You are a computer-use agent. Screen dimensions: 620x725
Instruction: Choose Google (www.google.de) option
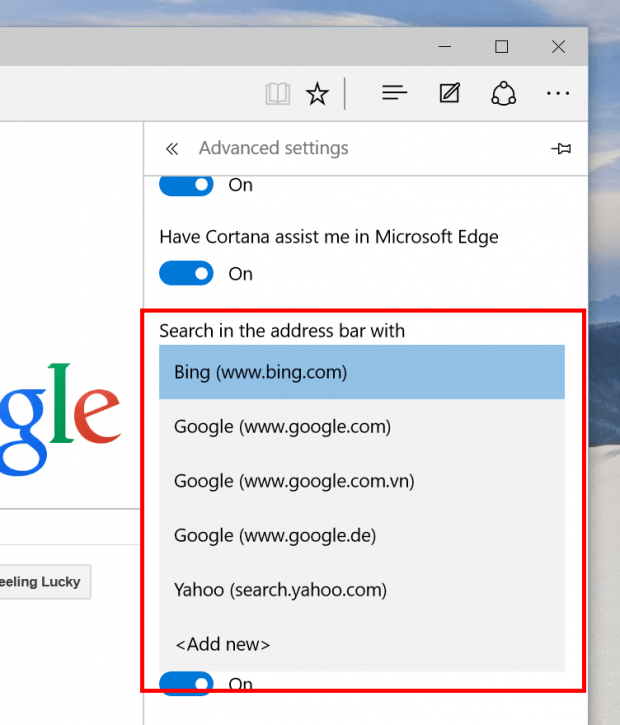click(362, 535)
